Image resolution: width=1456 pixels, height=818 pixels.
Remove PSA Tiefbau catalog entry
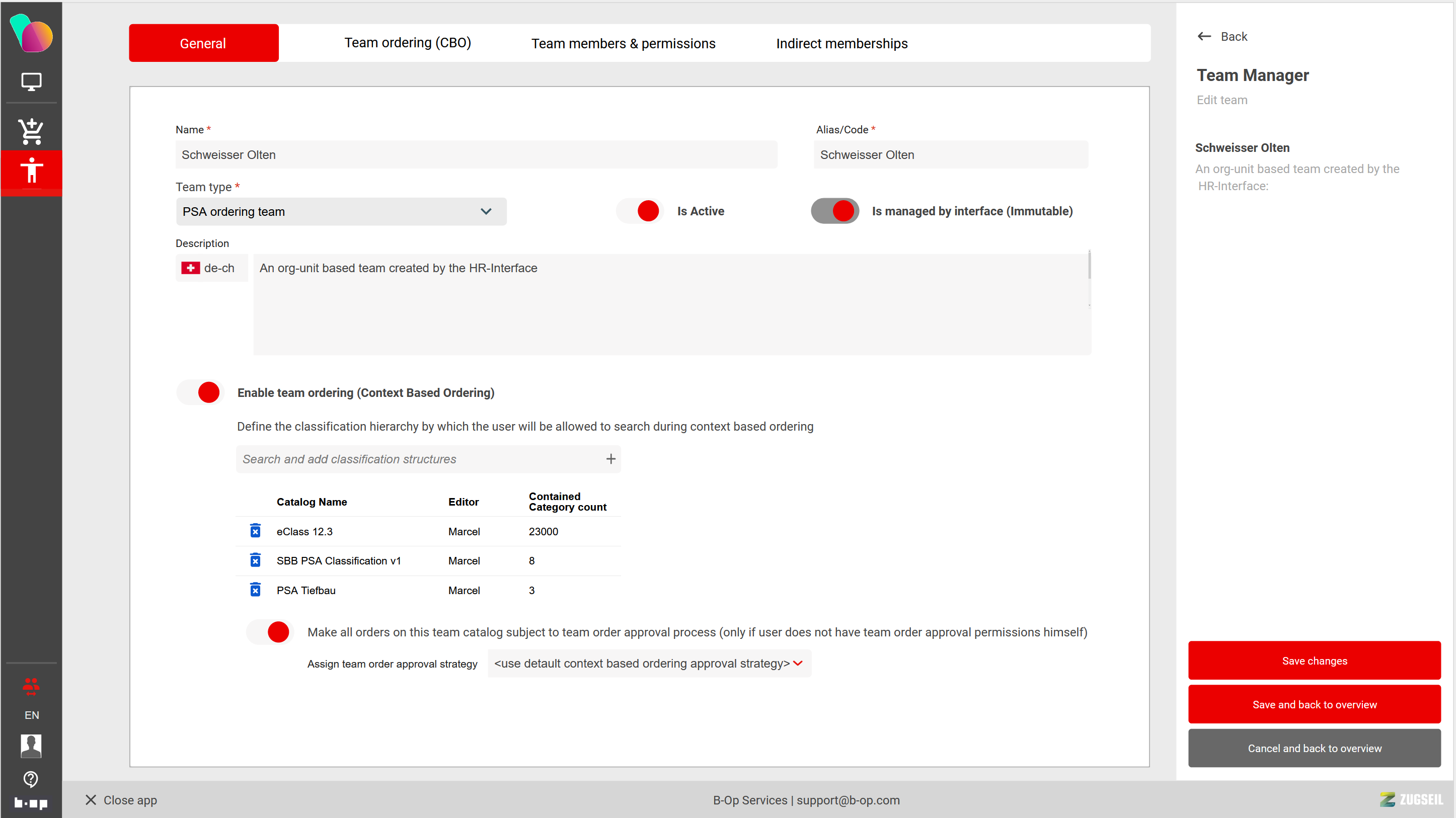click(256, 590)
